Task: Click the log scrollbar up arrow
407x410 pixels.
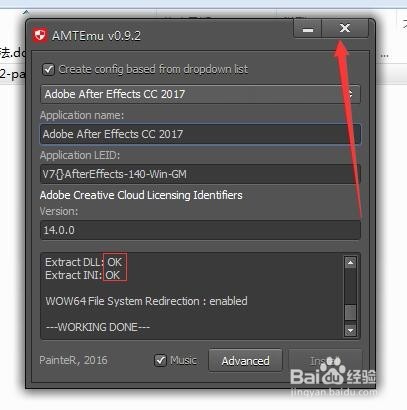Action: pyautogui.click(x=350, y=263)
